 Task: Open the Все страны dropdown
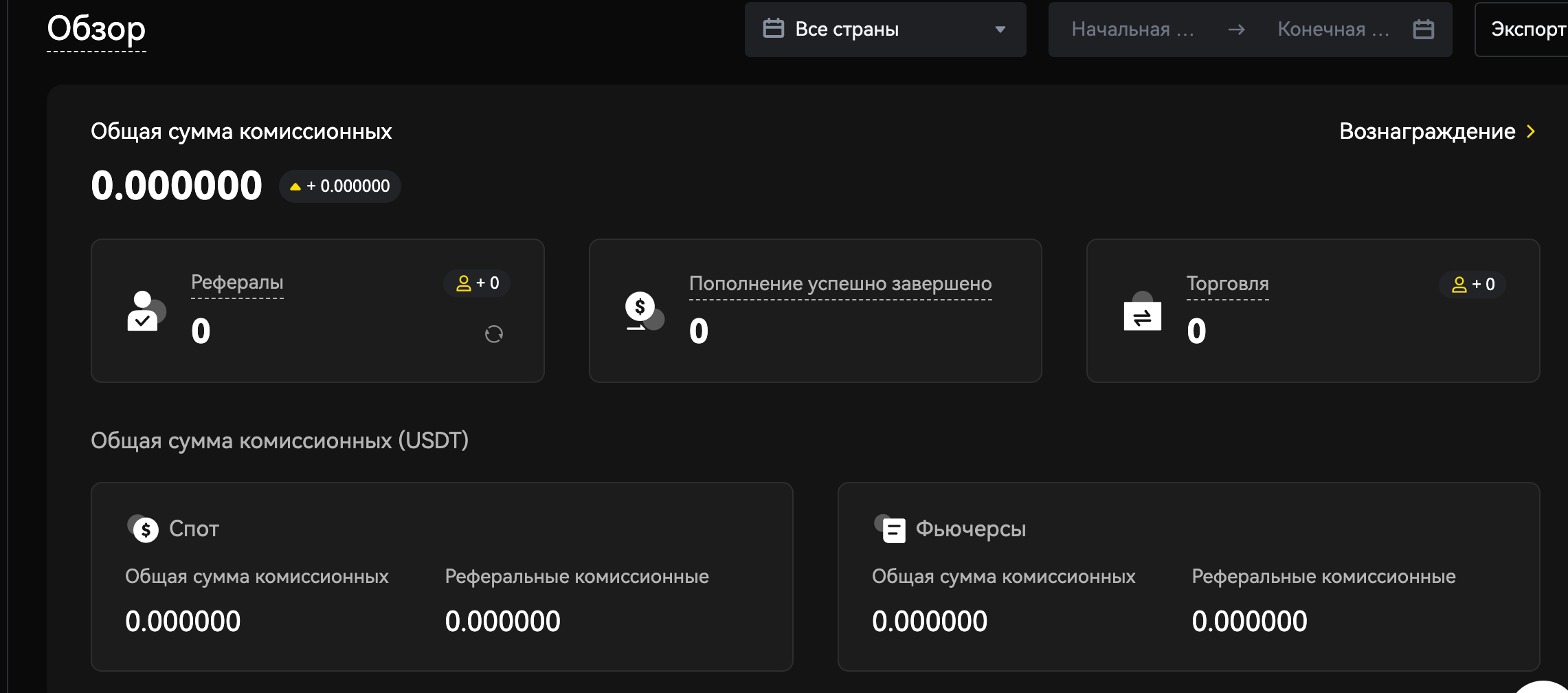click(x=884, y=30)
